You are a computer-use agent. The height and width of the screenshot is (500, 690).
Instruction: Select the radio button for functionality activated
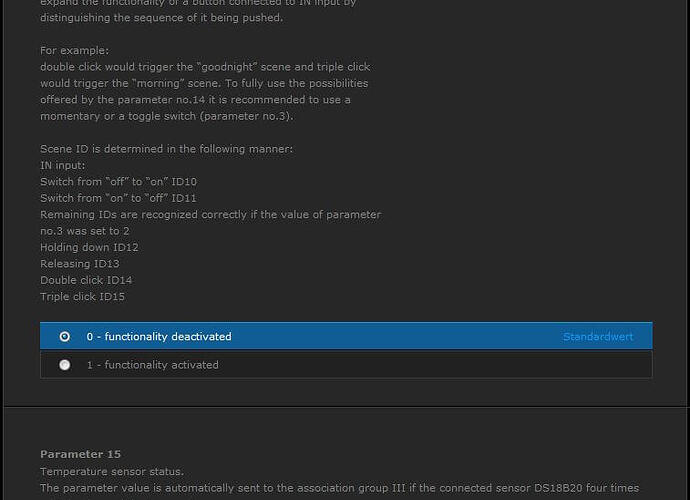pyautogui.click(x=65, y=365)
